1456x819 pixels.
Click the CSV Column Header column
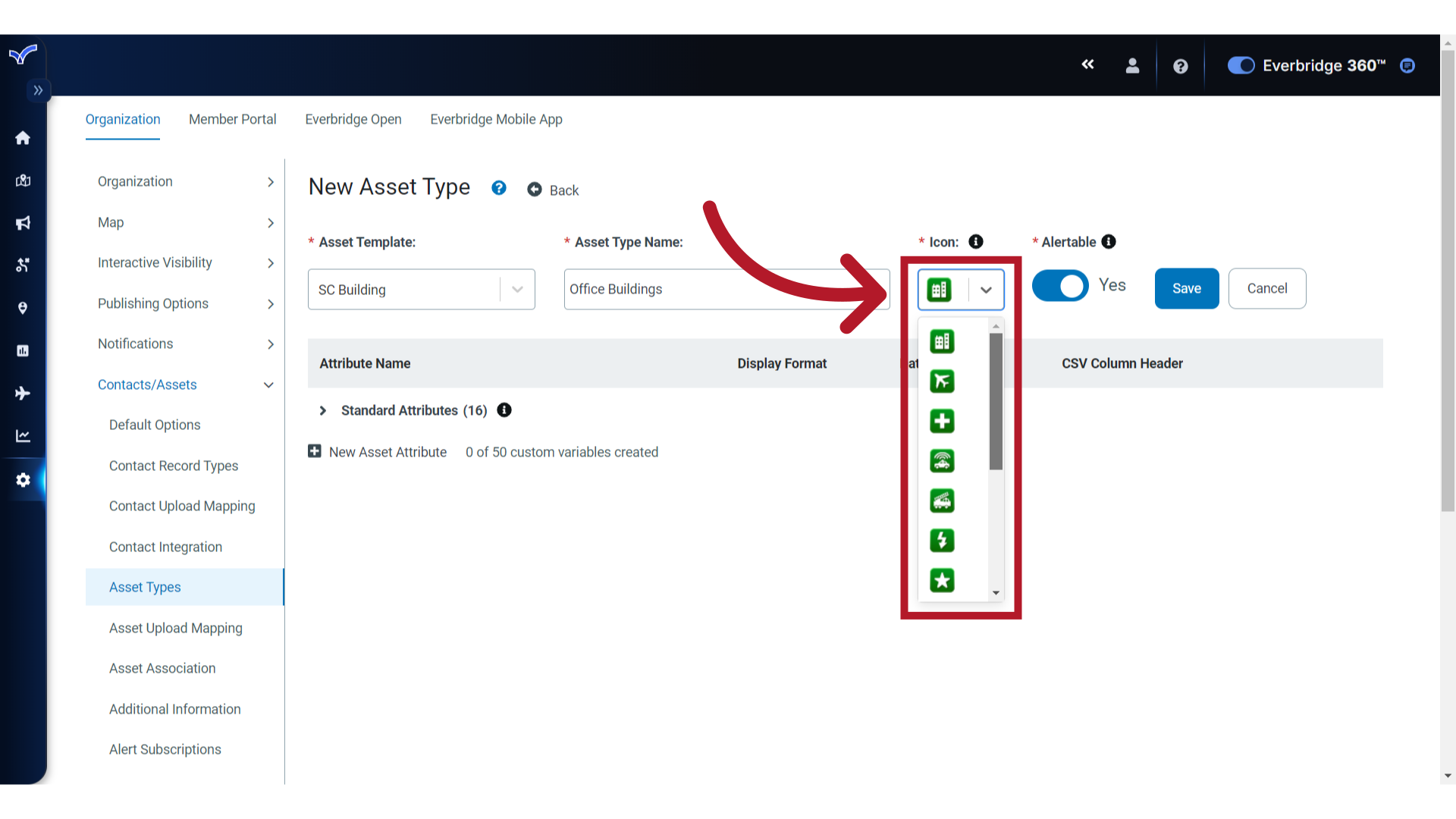pos(1122,363)
